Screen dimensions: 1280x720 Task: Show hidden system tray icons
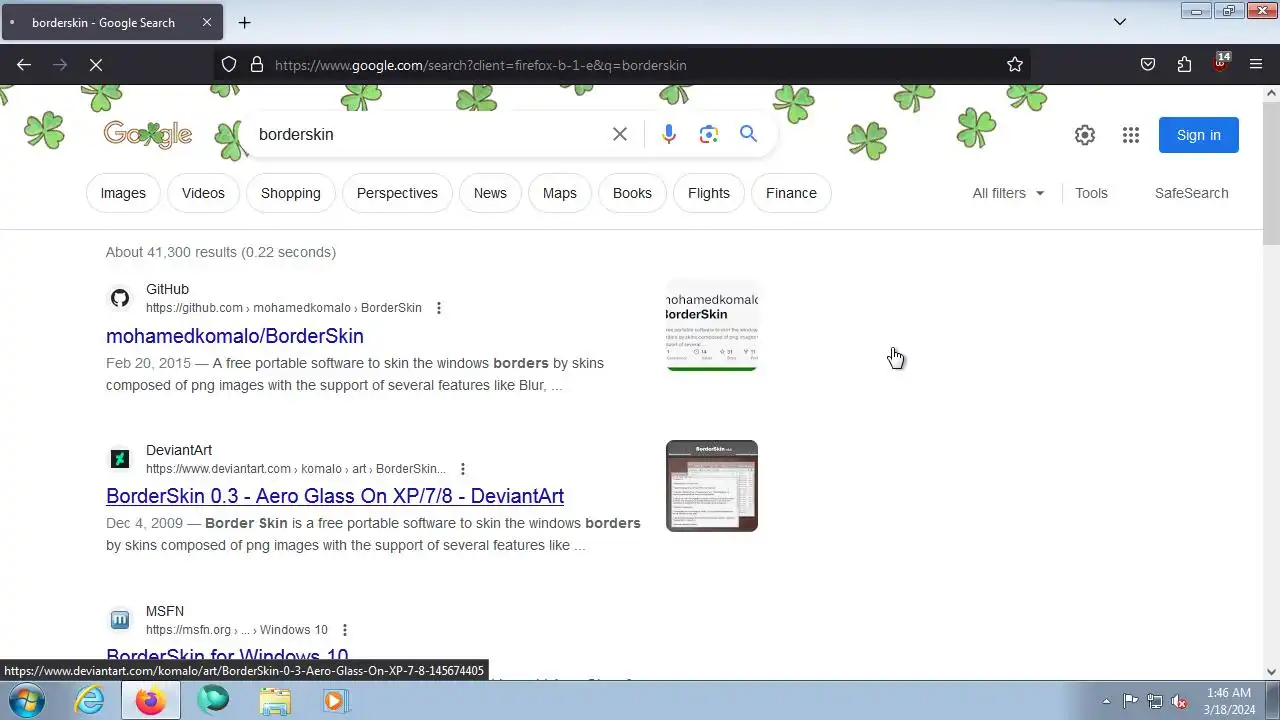[1106, 701]
